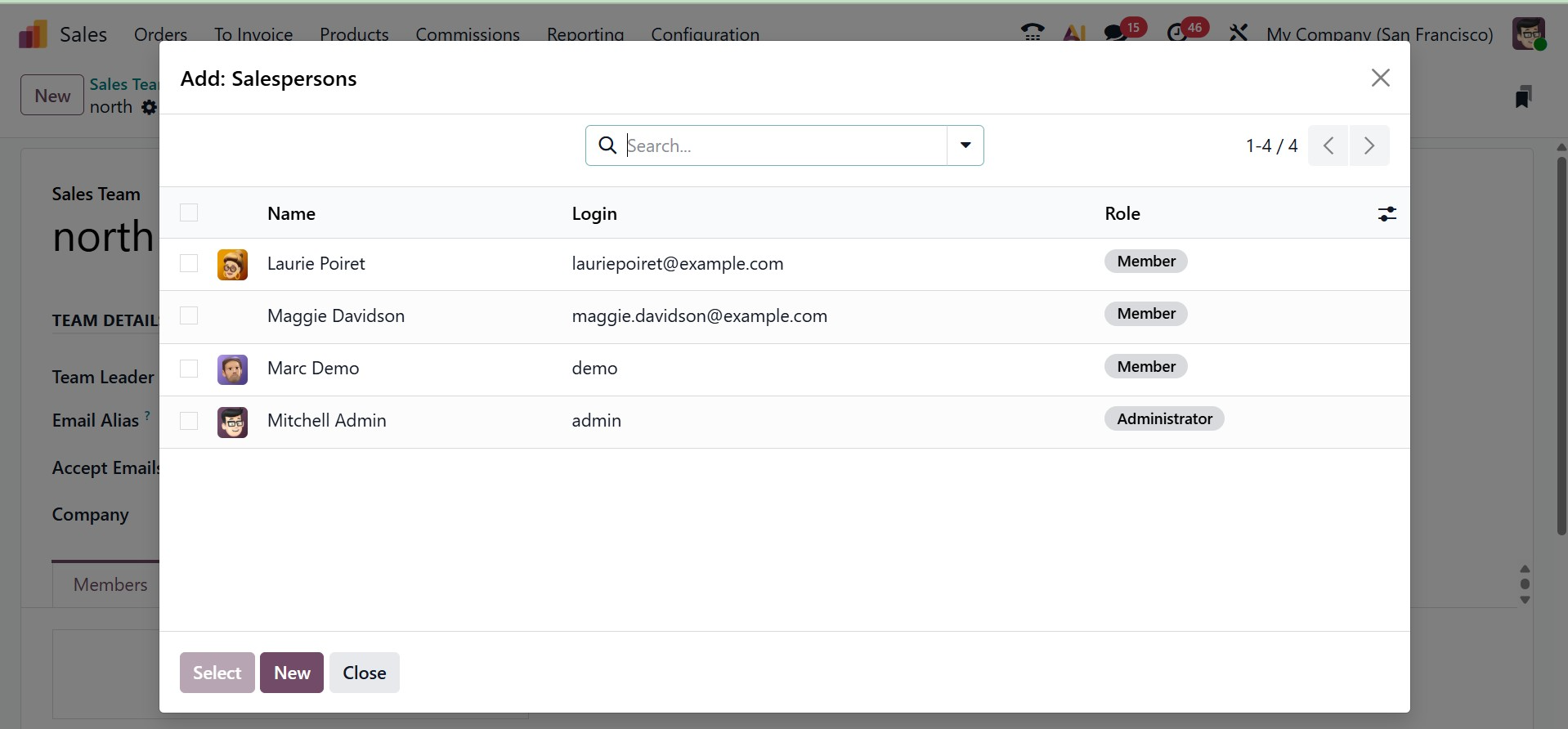Click the demo login cell
The width and height of the screenshot is (1568, 729).
[595, 368]
